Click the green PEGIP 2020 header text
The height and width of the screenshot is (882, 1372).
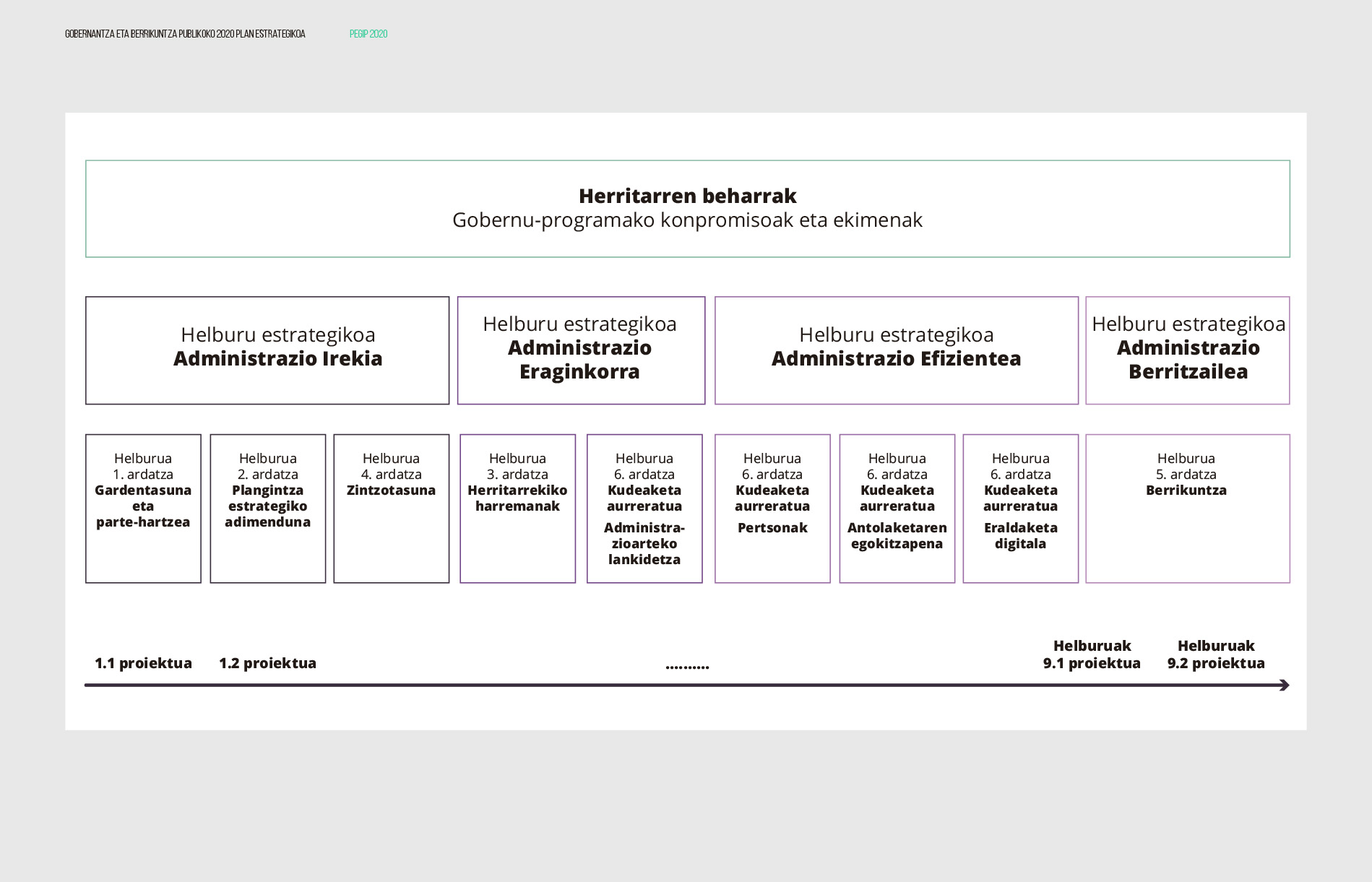tap(368, 34)
